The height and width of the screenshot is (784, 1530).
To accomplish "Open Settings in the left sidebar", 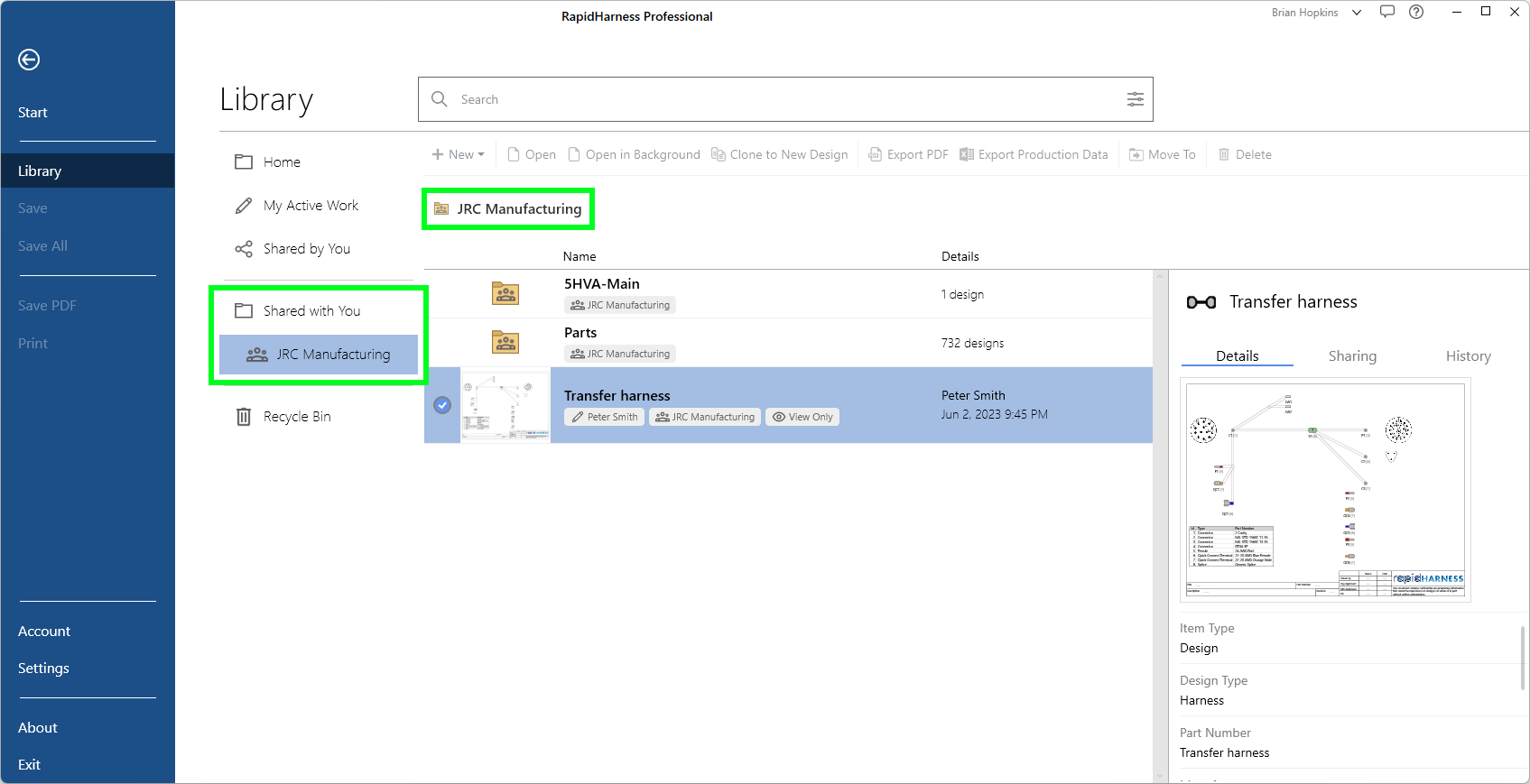I will point(43,669).
